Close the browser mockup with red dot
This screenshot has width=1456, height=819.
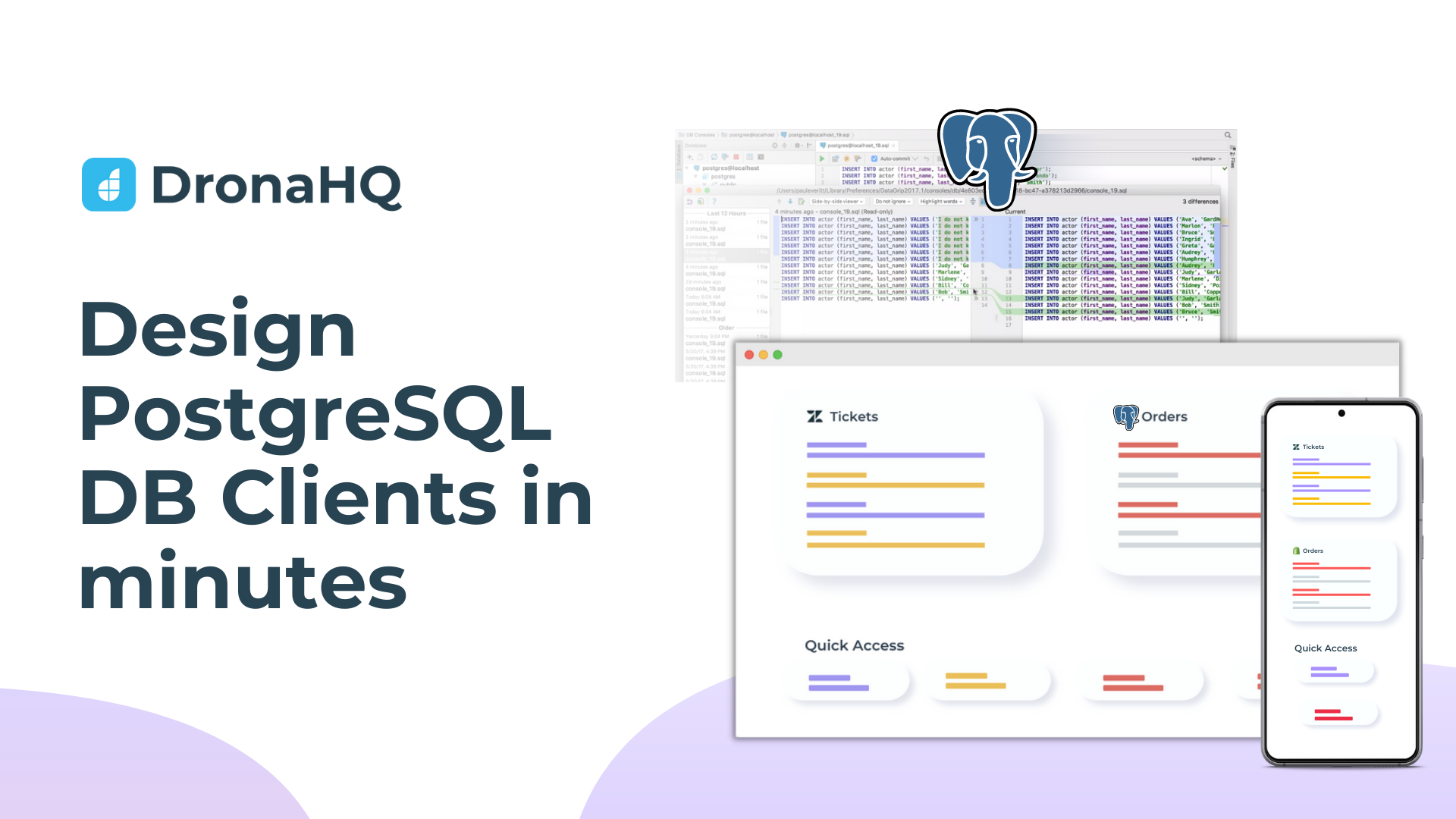click(x=749, y=355)
